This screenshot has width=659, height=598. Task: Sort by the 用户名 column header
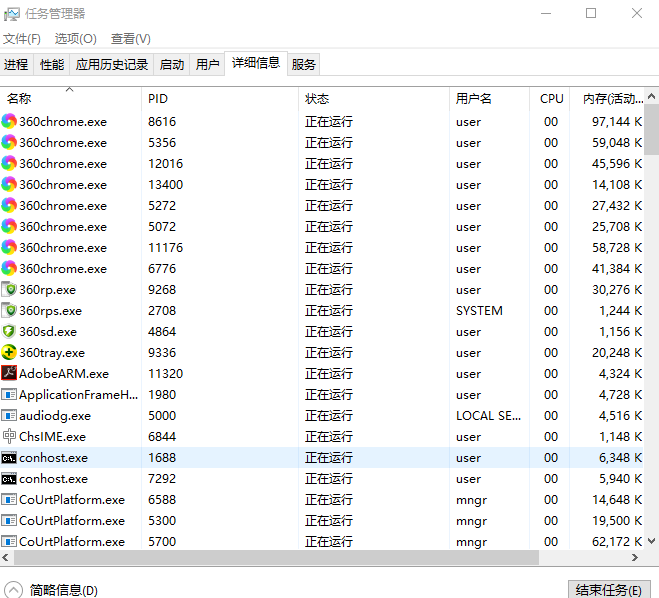point(489,99)
